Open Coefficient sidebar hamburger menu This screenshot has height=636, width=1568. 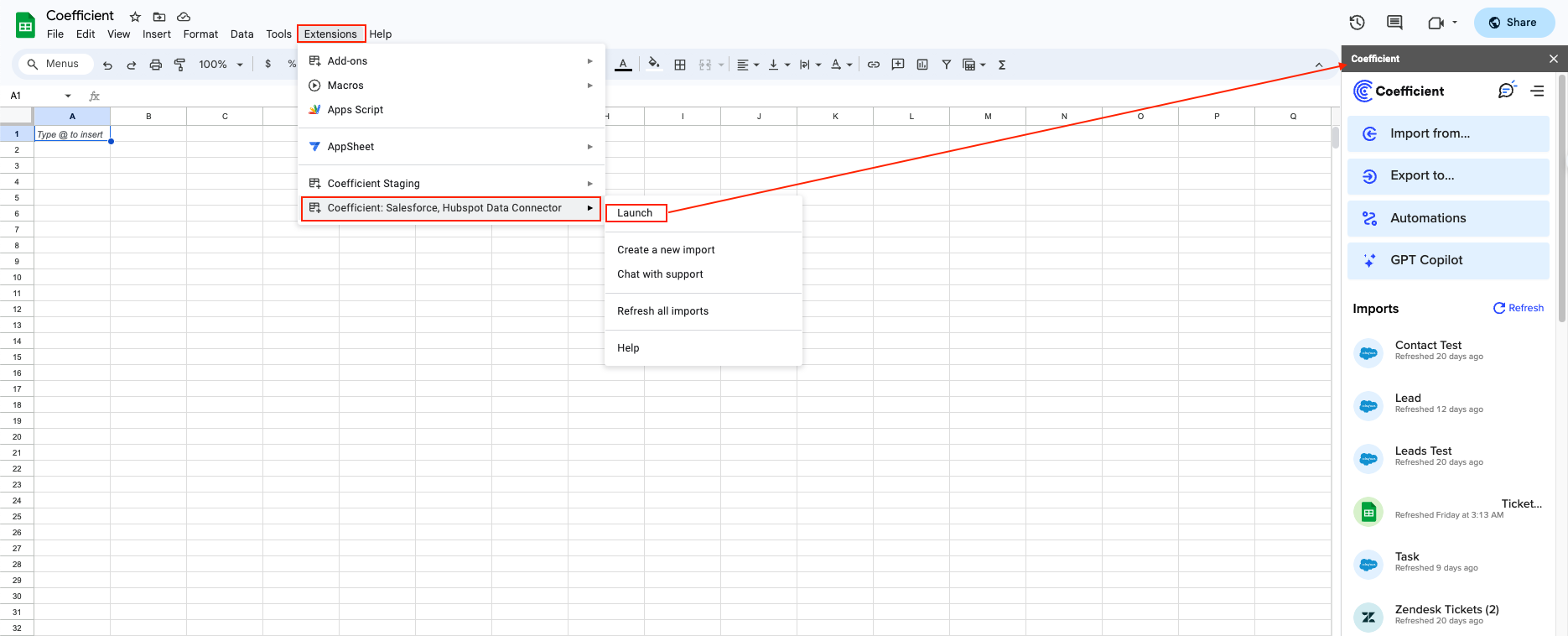(1537, 91)
